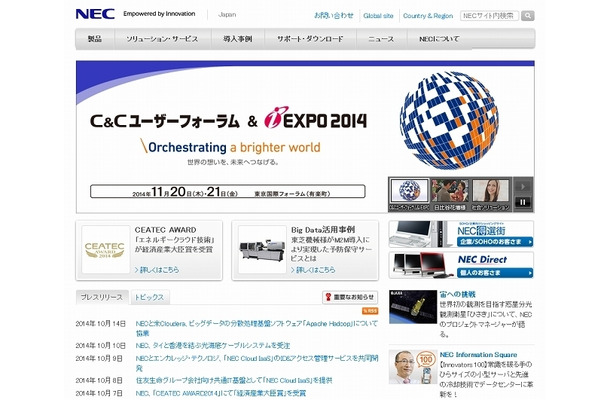
Task: Select the 社会ソリューション slide thumbnail
Action: coord(490,191)
